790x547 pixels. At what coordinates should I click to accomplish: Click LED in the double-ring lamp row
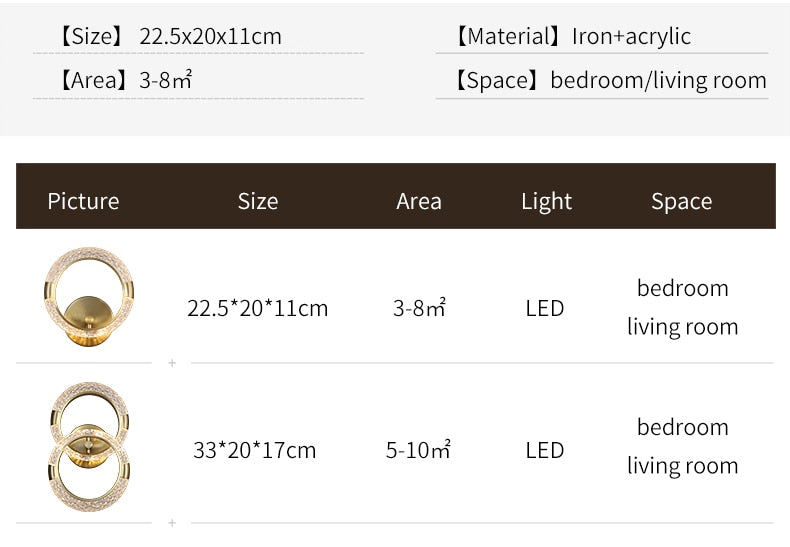coord(545,450)
